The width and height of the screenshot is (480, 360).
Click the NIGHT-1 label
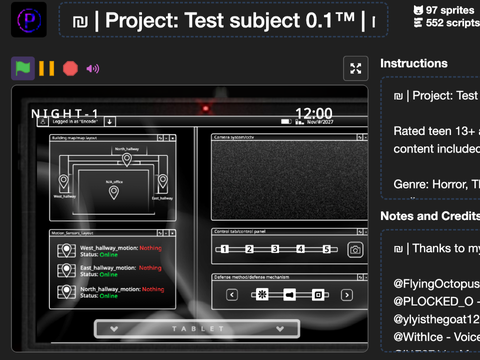click(x=64, y=114)
